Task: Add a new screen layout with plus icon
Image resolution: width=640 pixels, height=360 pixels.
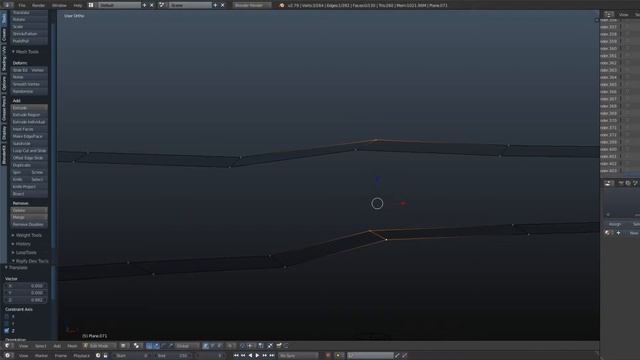Action: tap(144, 5)
